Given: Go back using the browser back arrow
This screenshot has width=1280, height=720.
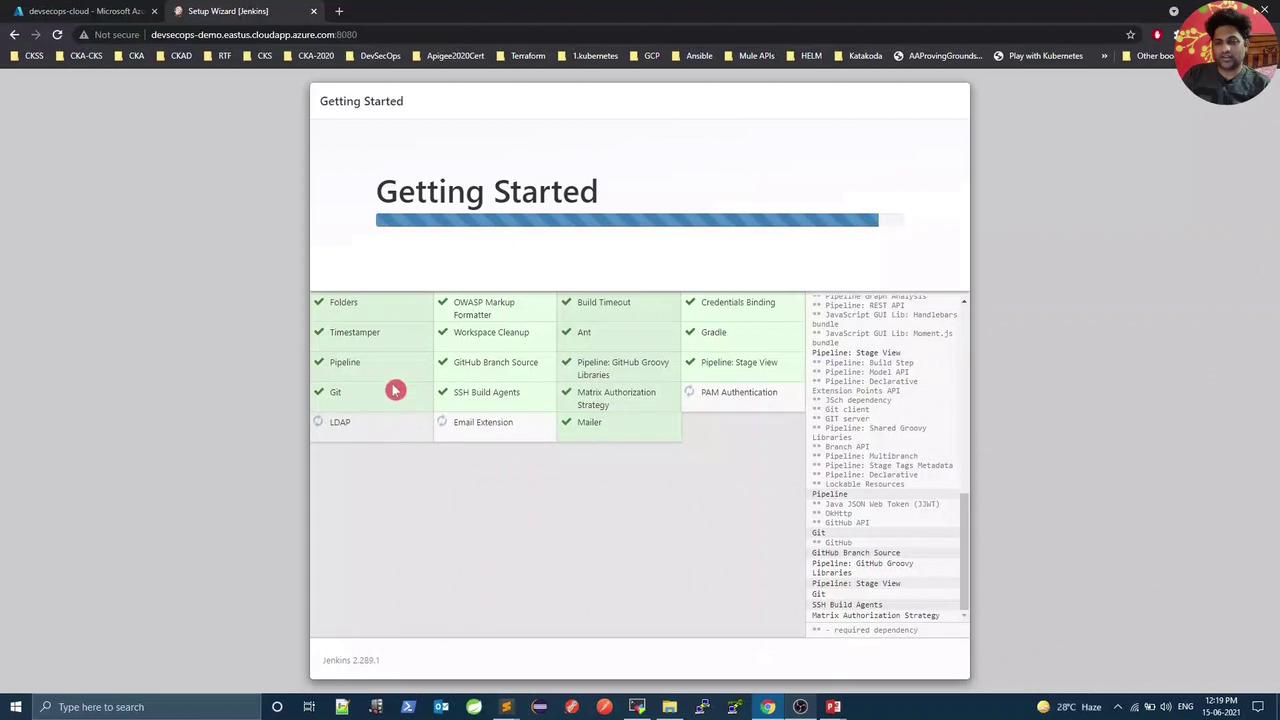Looking at the screenshot, I should 14,35.
